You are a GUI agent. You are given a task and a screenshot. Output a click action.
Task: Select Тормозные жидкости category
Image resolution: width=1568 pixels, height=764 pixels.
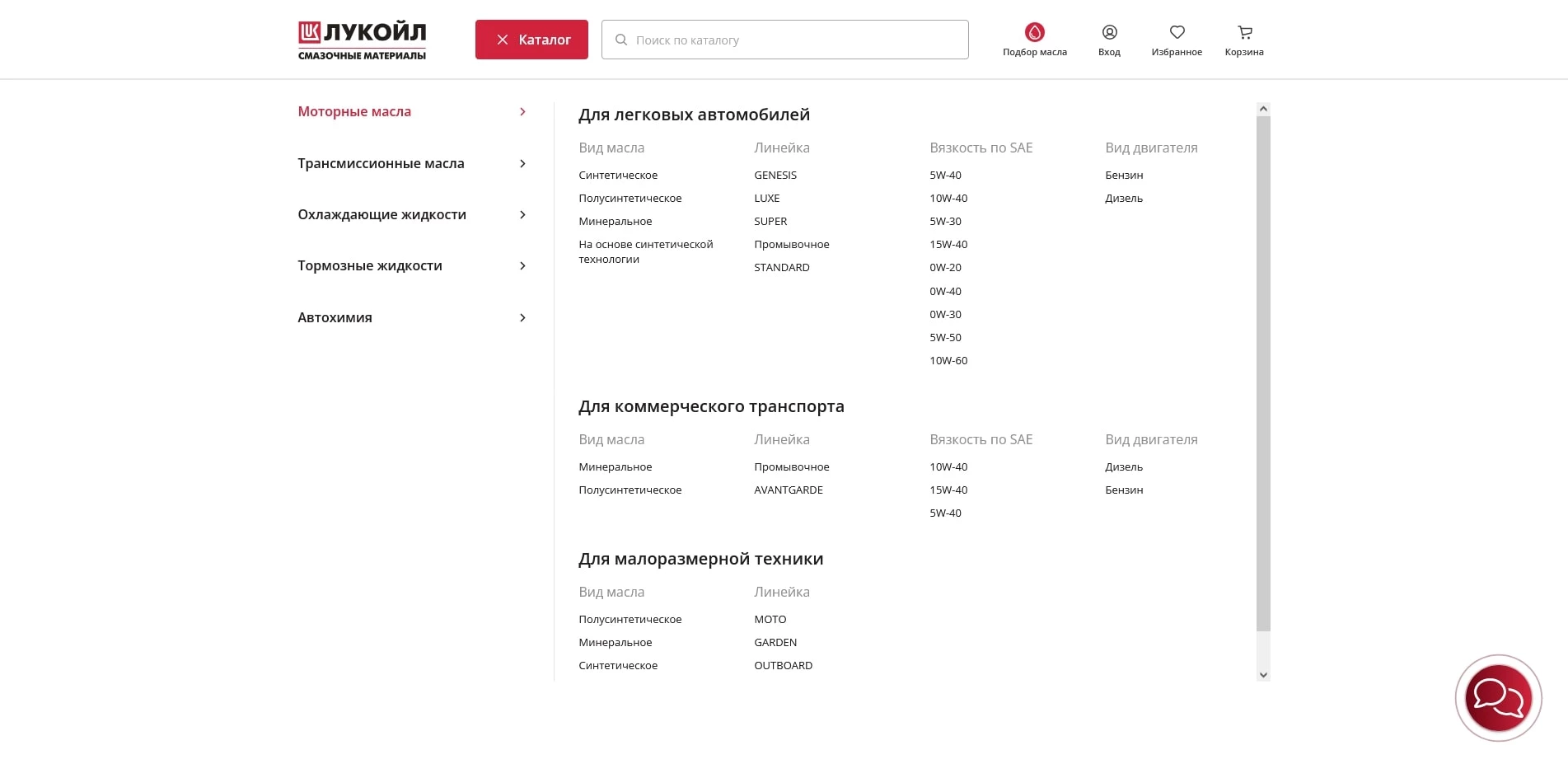[370, 265]
